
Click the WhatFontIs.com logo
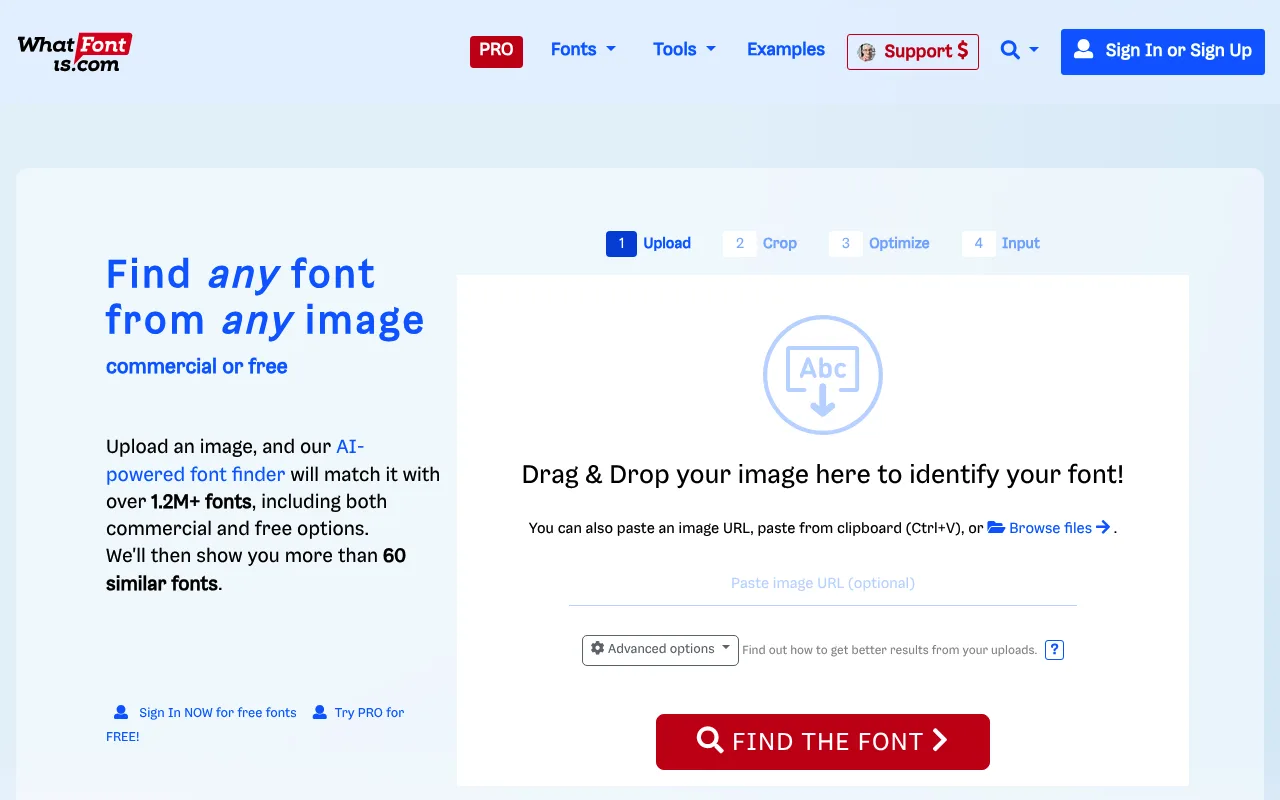click(x=75, y=52)
